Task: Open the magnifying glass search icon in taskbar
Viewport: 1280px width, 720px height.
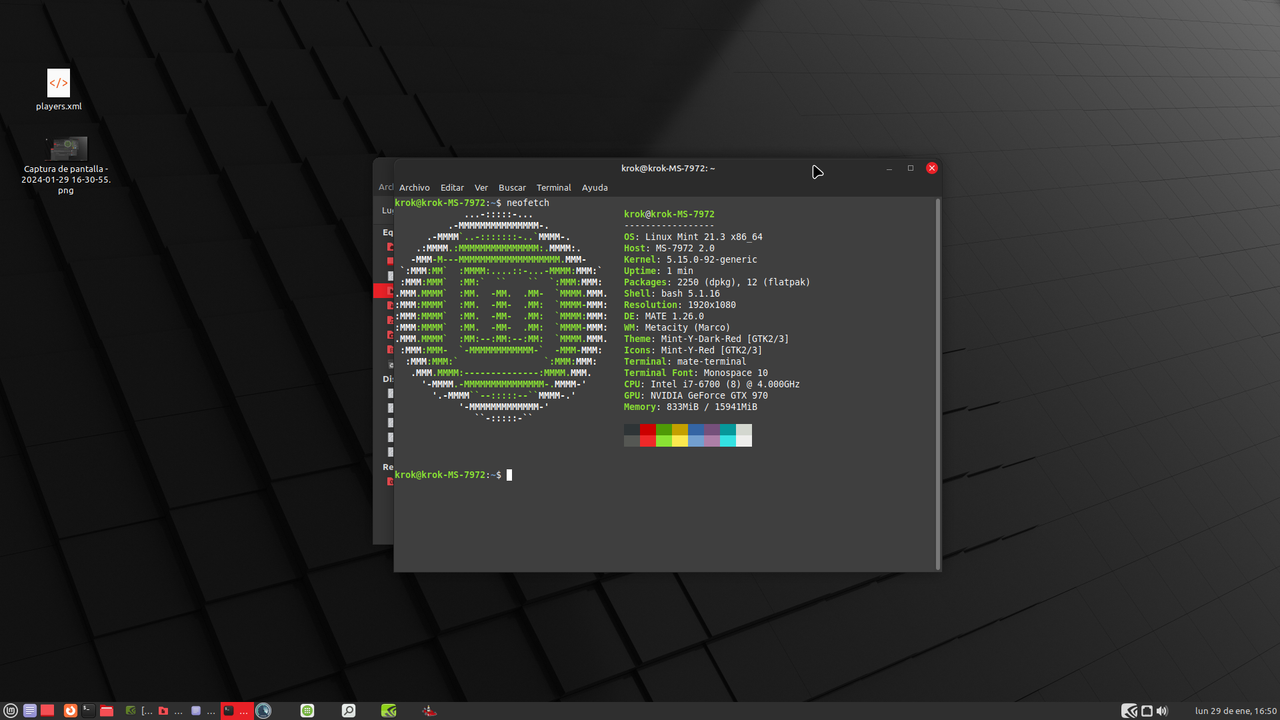Action: pyautogui.click(x=348, y=711)
